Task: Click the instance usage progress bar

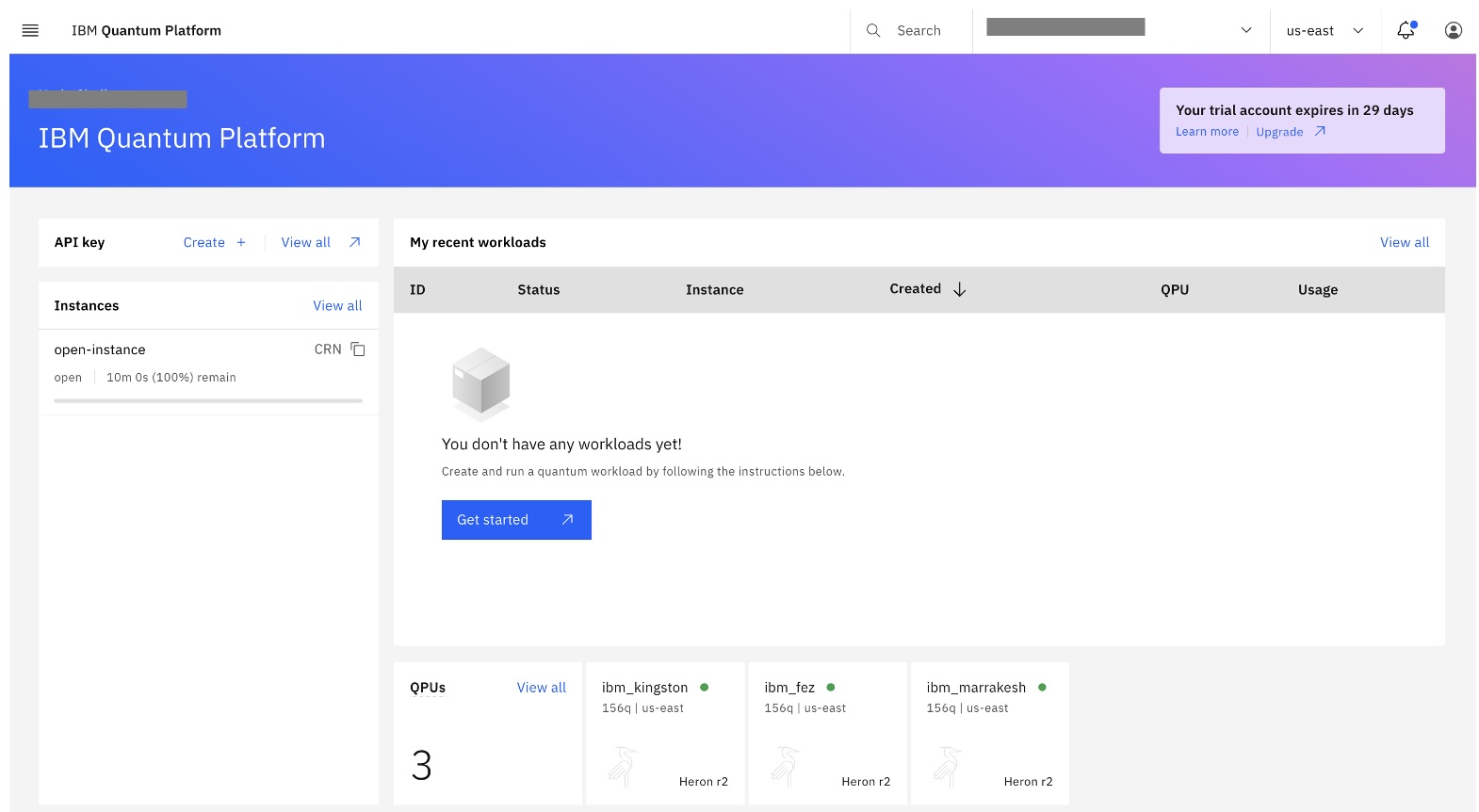Action: (208, 400)
